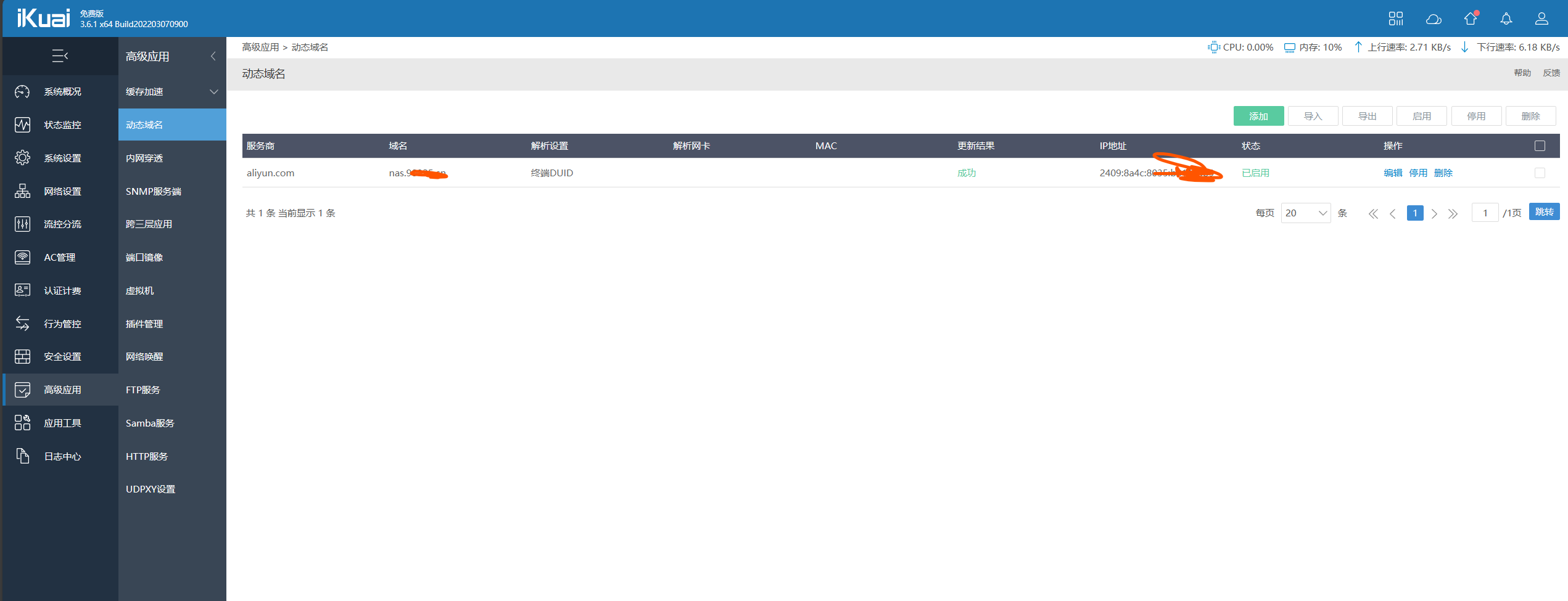Open the per-page 20 items dropdown
This screenshot has height=601, width=1568.
[x=1305, y=213]
